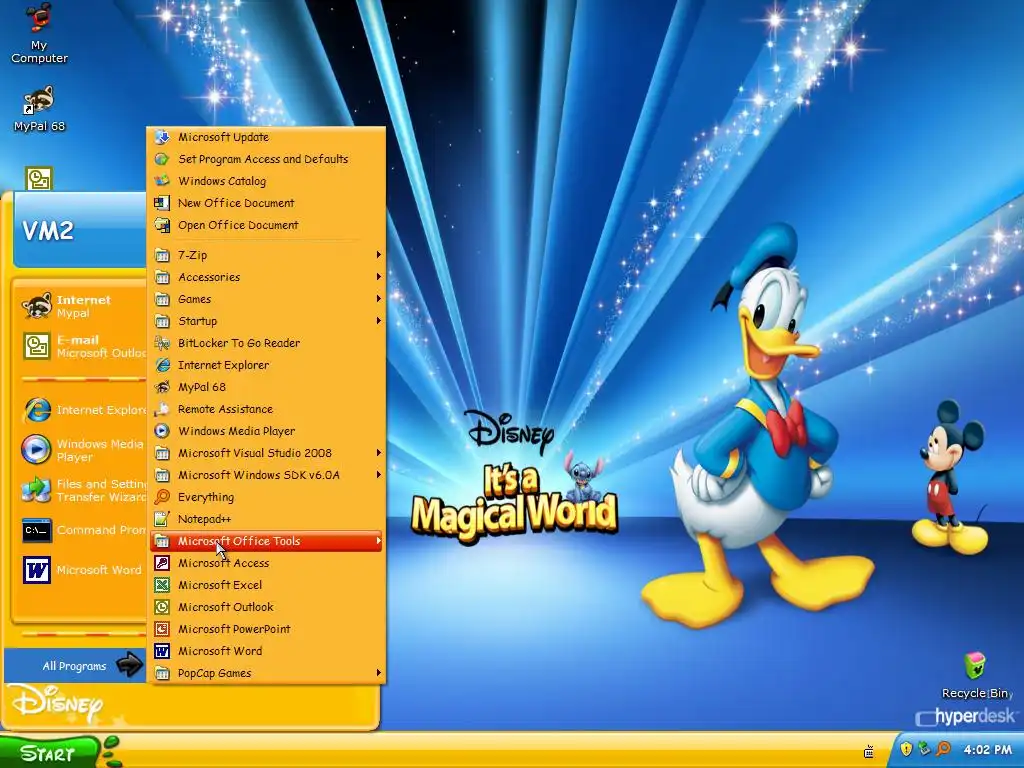Image resolution: width=1024 pixels, height=768 pixels.
Task: Expand the Accessories submenu arrow
Action: click(x=378, y=277)
